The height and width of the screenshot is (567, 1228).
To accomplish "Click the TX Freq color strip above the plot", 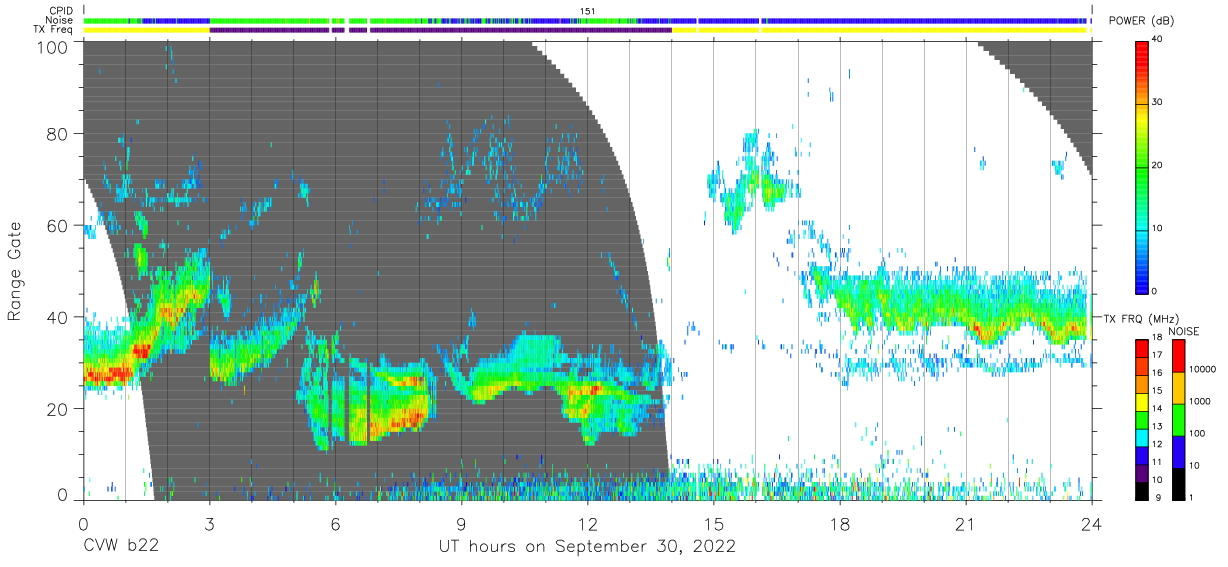I will coord(585,30).
